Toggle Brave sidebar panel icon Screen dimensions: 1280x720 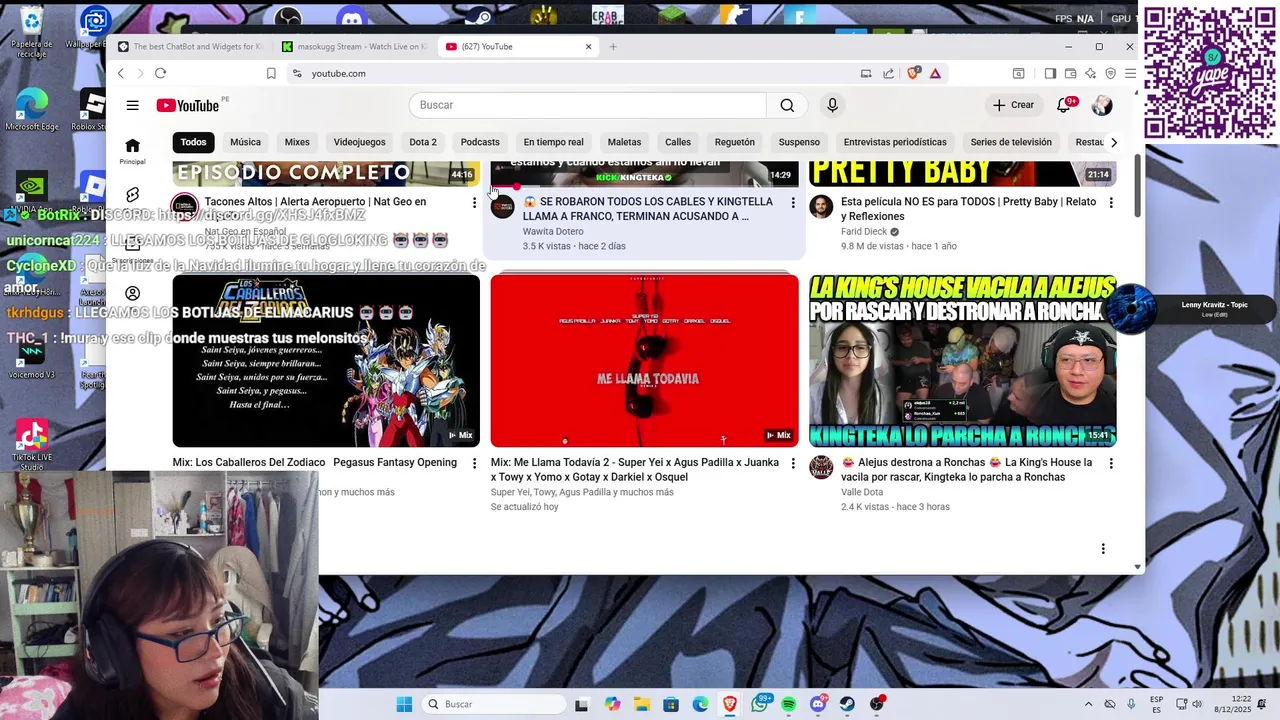[x=1050, y=73]
